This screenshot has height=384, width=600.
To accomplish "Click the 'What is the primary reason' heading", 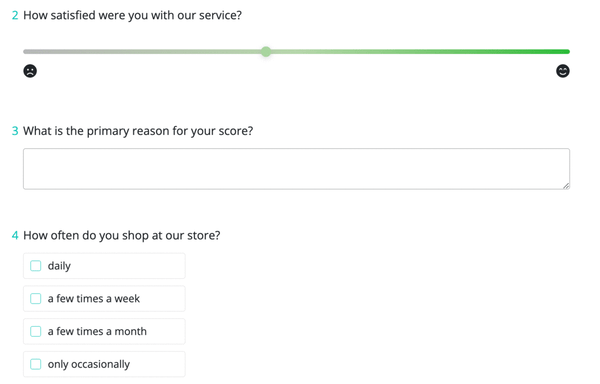I will (138, 131).
